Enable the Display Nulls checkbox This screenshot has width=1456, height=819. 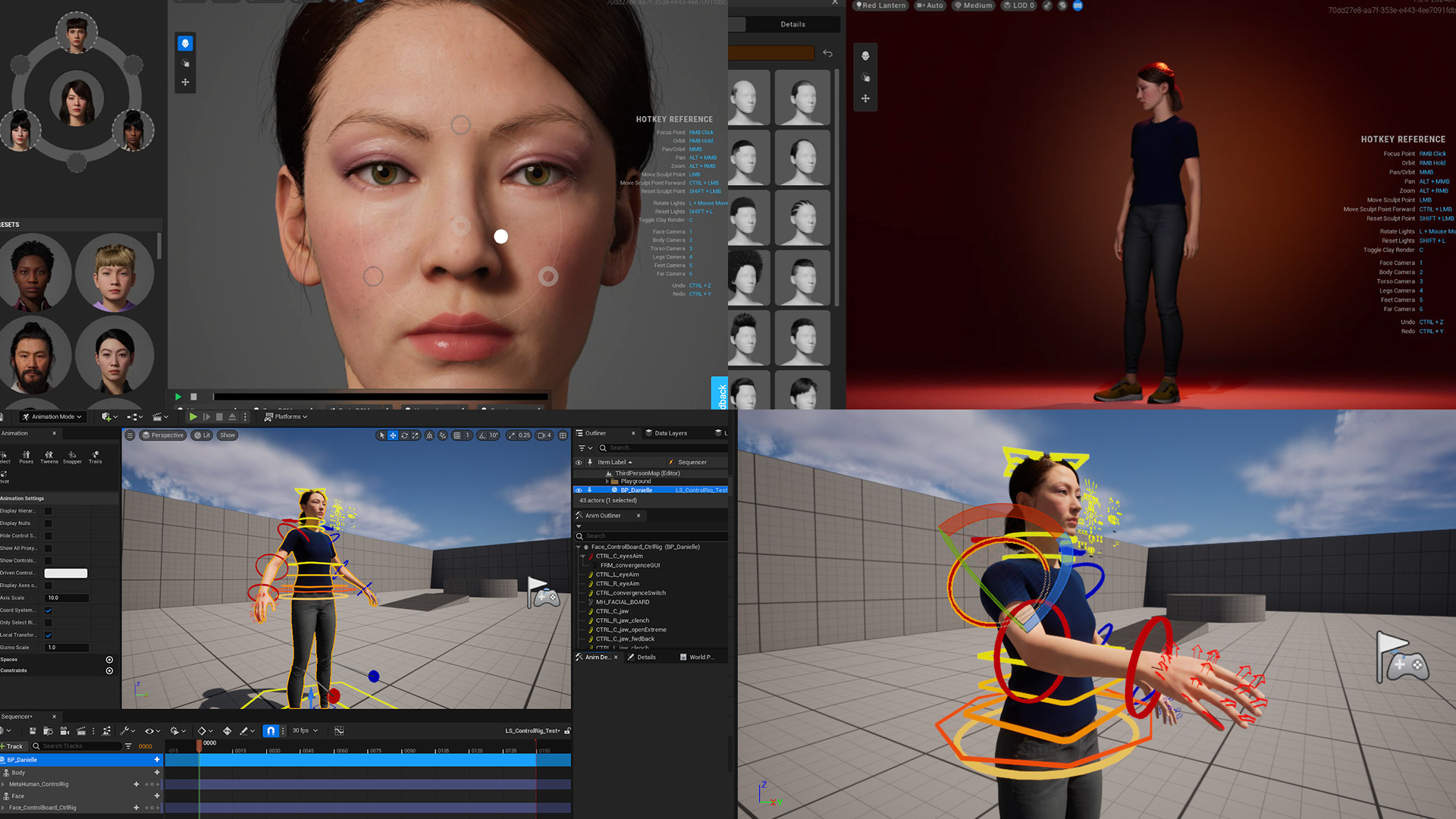(49, 523)
